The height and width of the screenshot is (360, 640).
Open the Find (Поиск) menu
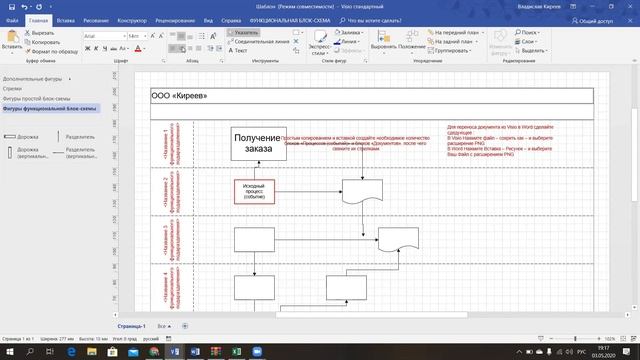(527, 32)
